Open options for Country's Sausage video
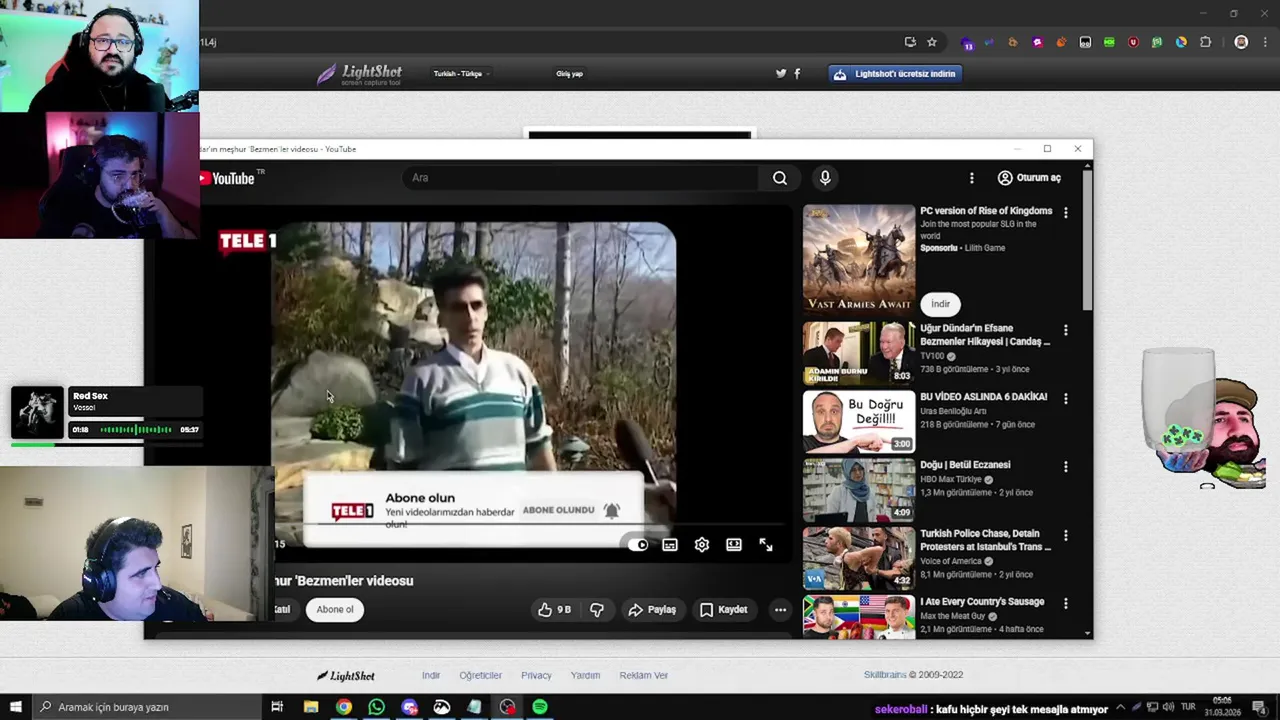Viewport: 1280px width, 720px height. click(1066, 603)
